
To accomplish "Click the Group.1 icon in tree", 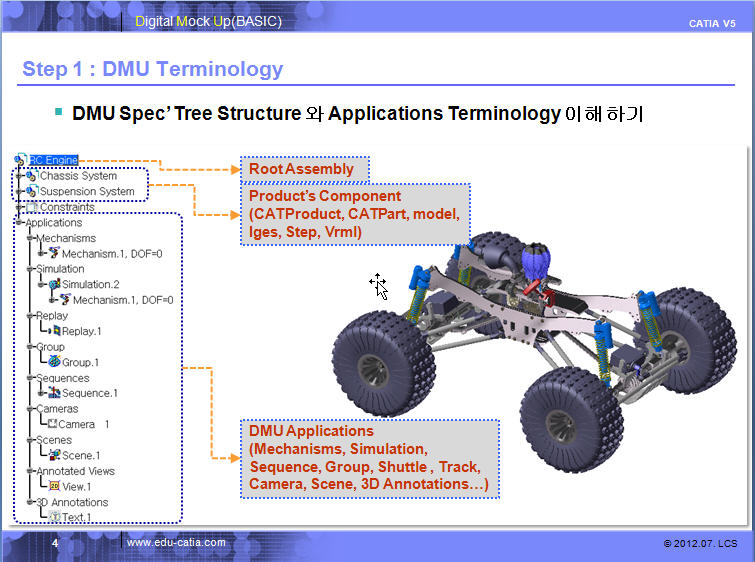I will click(x=54, y=362).
